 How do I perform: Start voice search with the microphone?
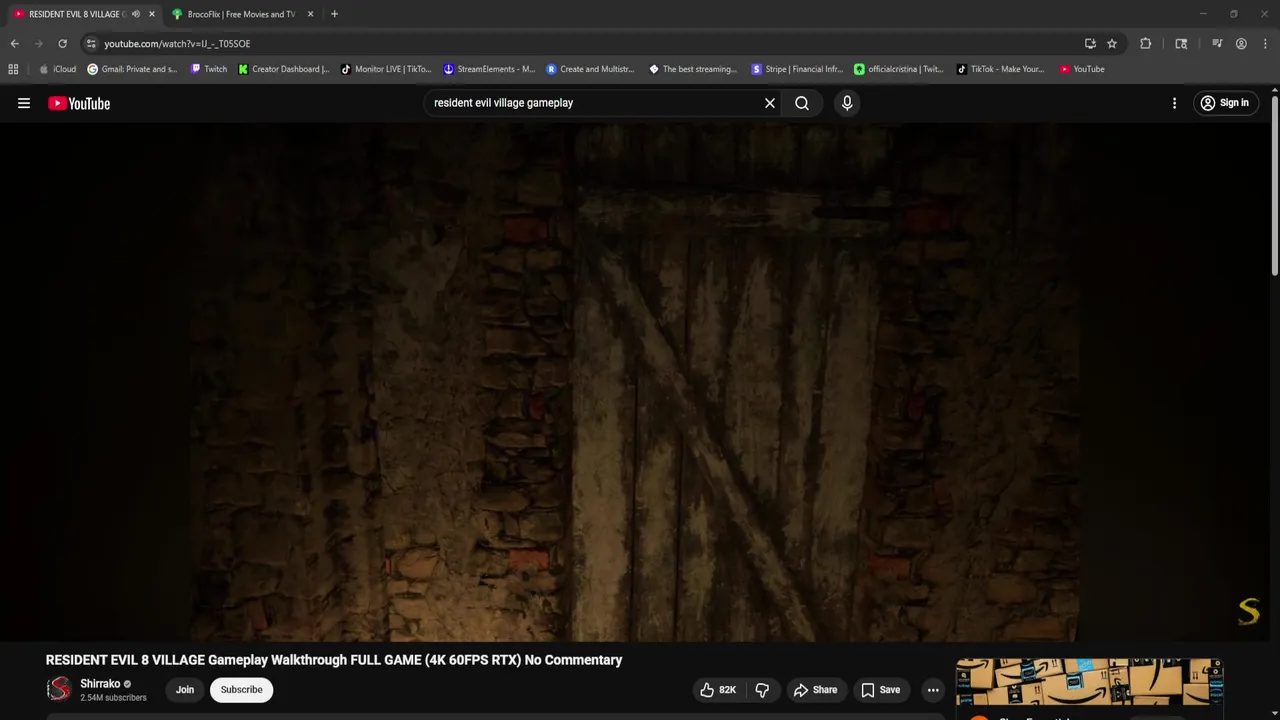(847, 103)
